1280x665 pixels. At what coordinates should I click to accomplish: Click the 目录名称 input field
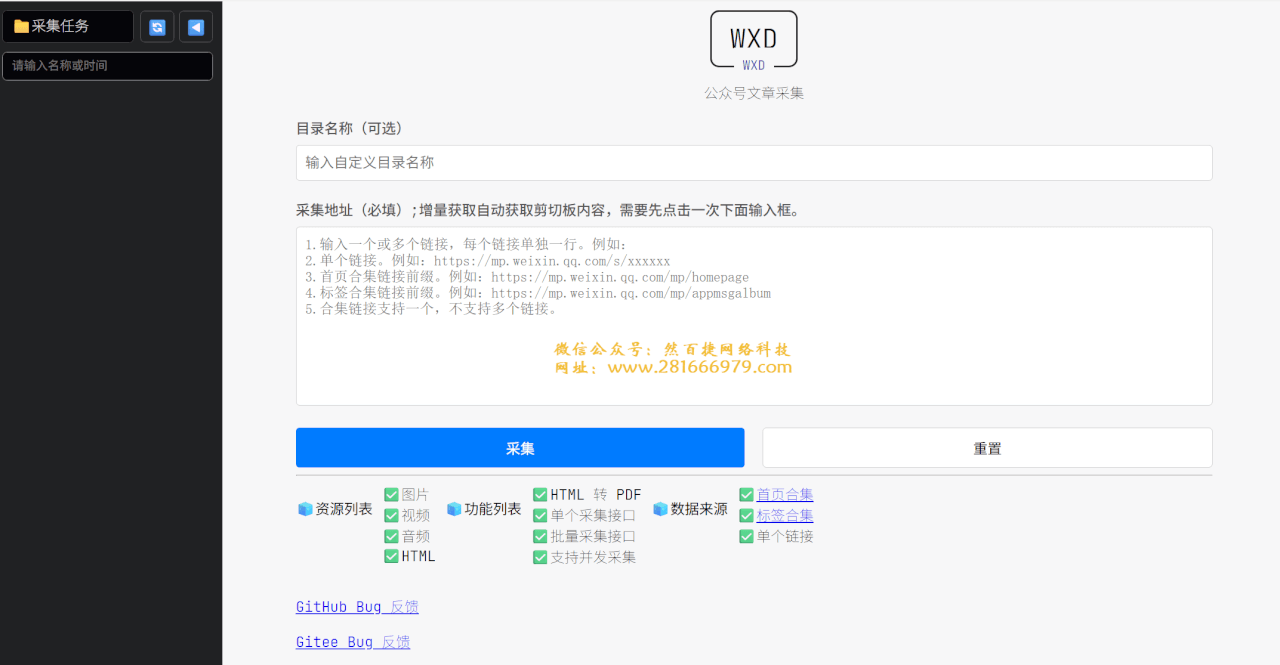(x=754, y=162)
